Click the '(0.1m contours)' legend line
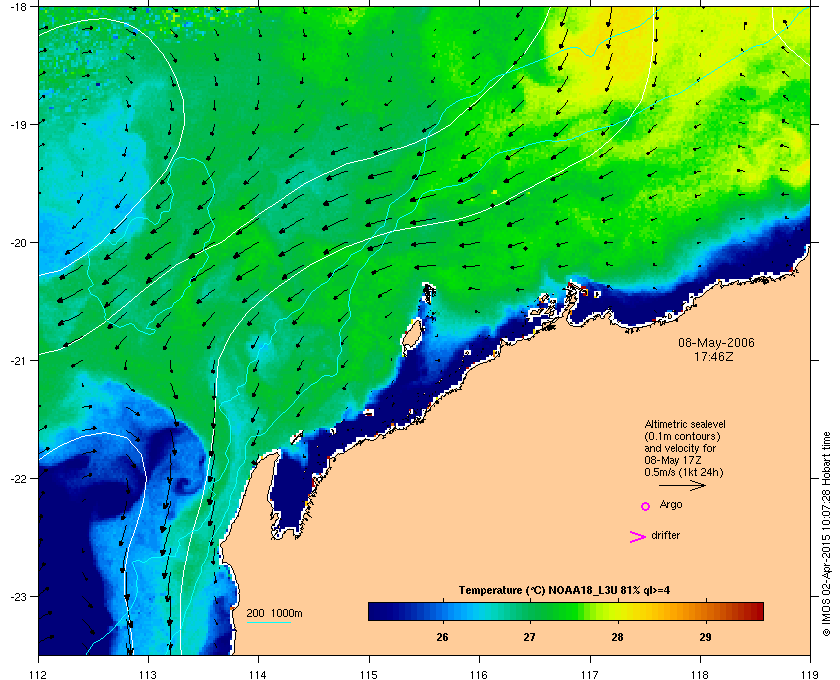The width and height of the screenshot is (840, 680). coord(682,436)
